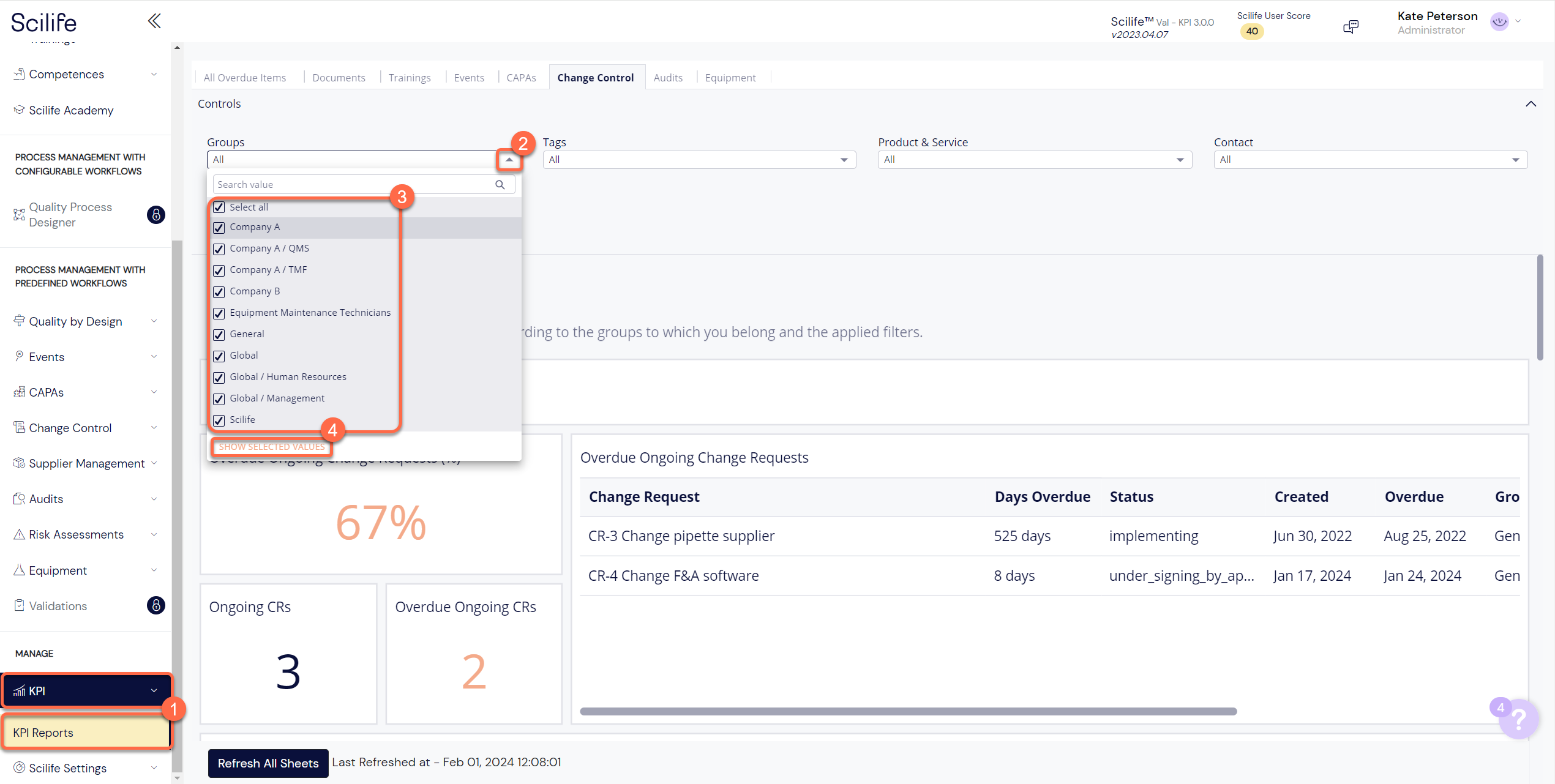Open the Product & Service dropdown
Viewport: 1555px width, 784px height.
(x=1035, y=160)
